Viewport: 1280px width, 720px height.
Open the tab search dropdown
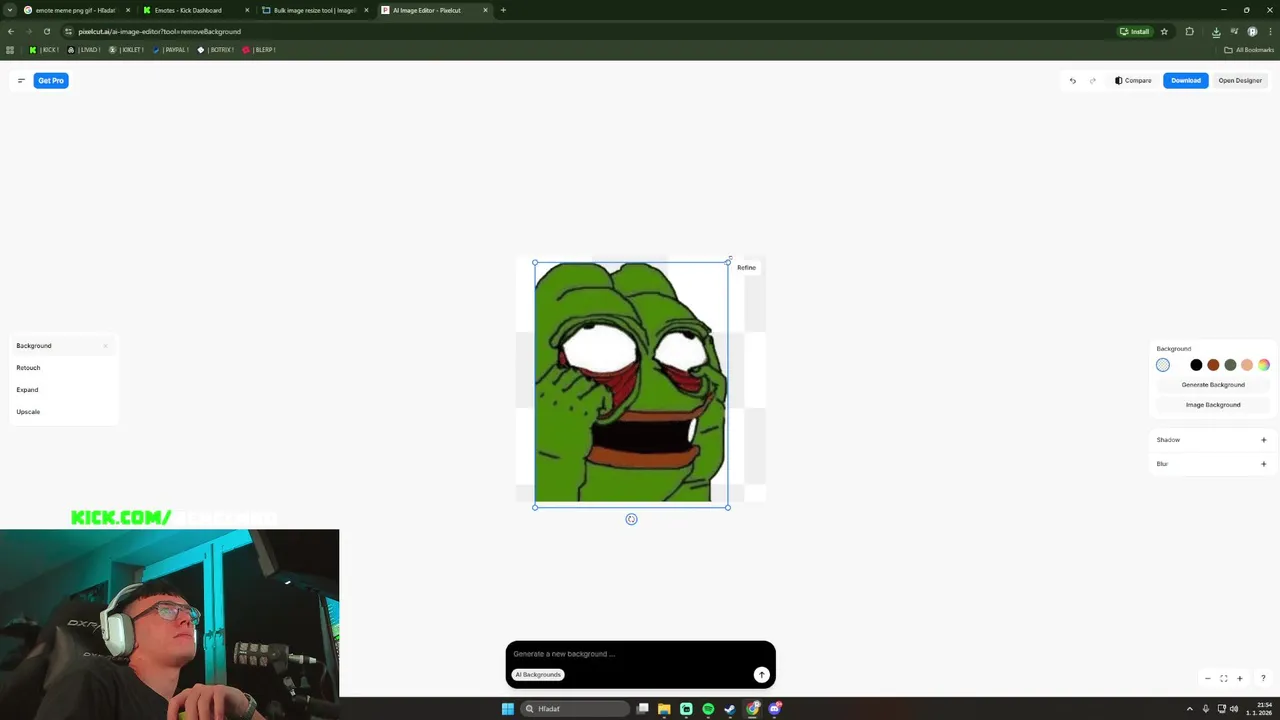pyautogui.click(x=9, y=10)
